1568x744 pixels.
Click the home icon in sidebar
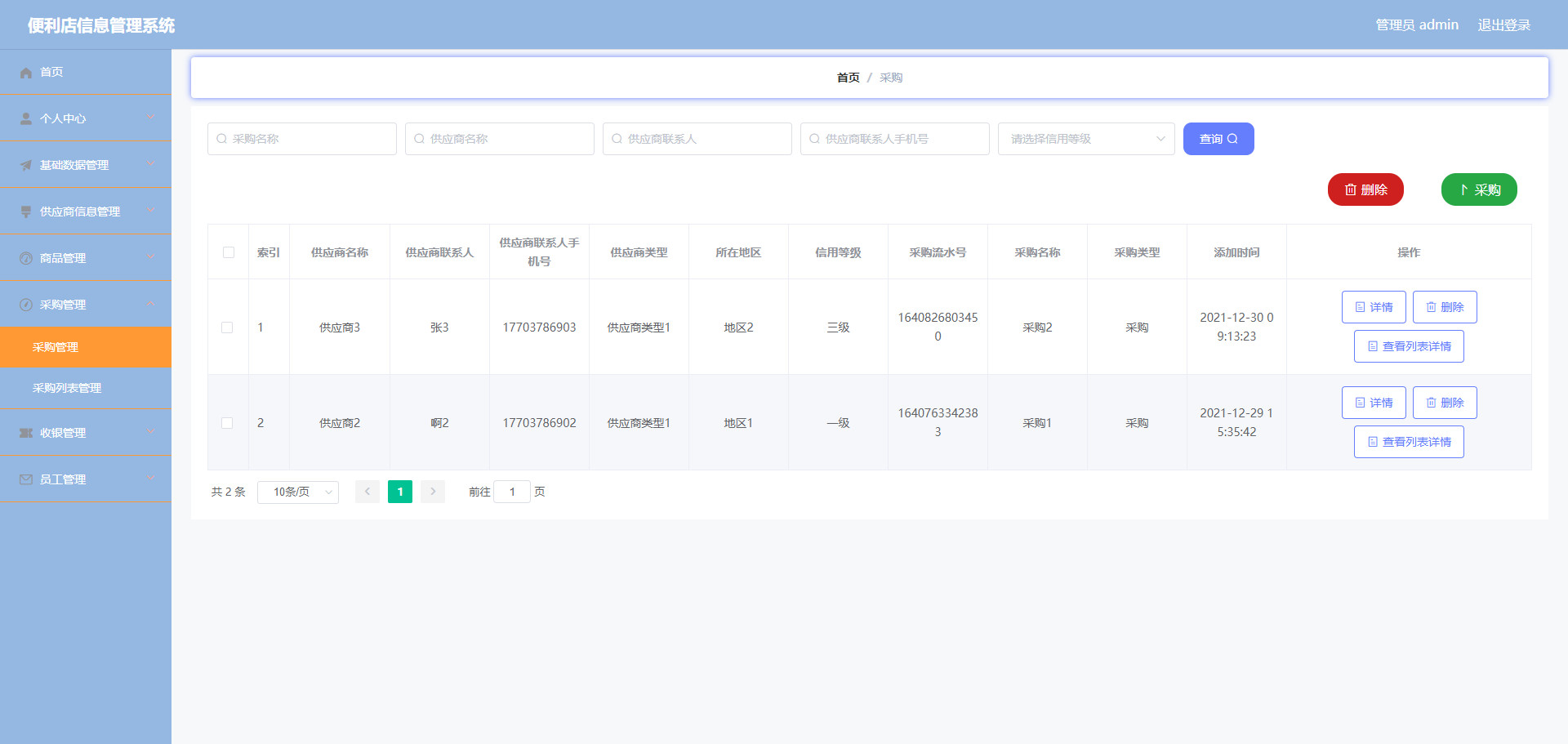tap(26, 73)
